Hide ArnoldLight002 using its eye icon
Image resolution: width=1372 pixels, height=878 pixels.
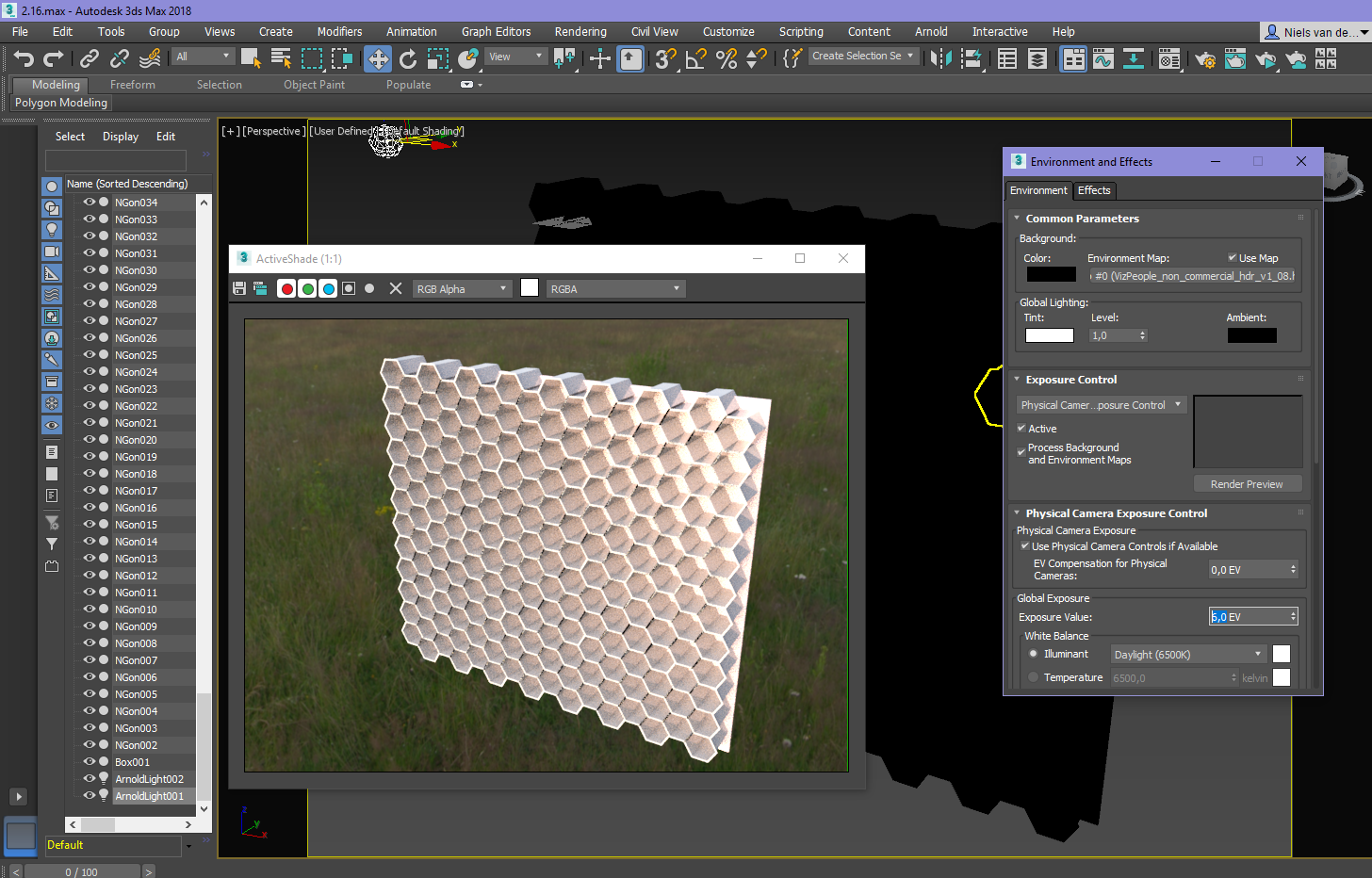click(x=90, y=778)
